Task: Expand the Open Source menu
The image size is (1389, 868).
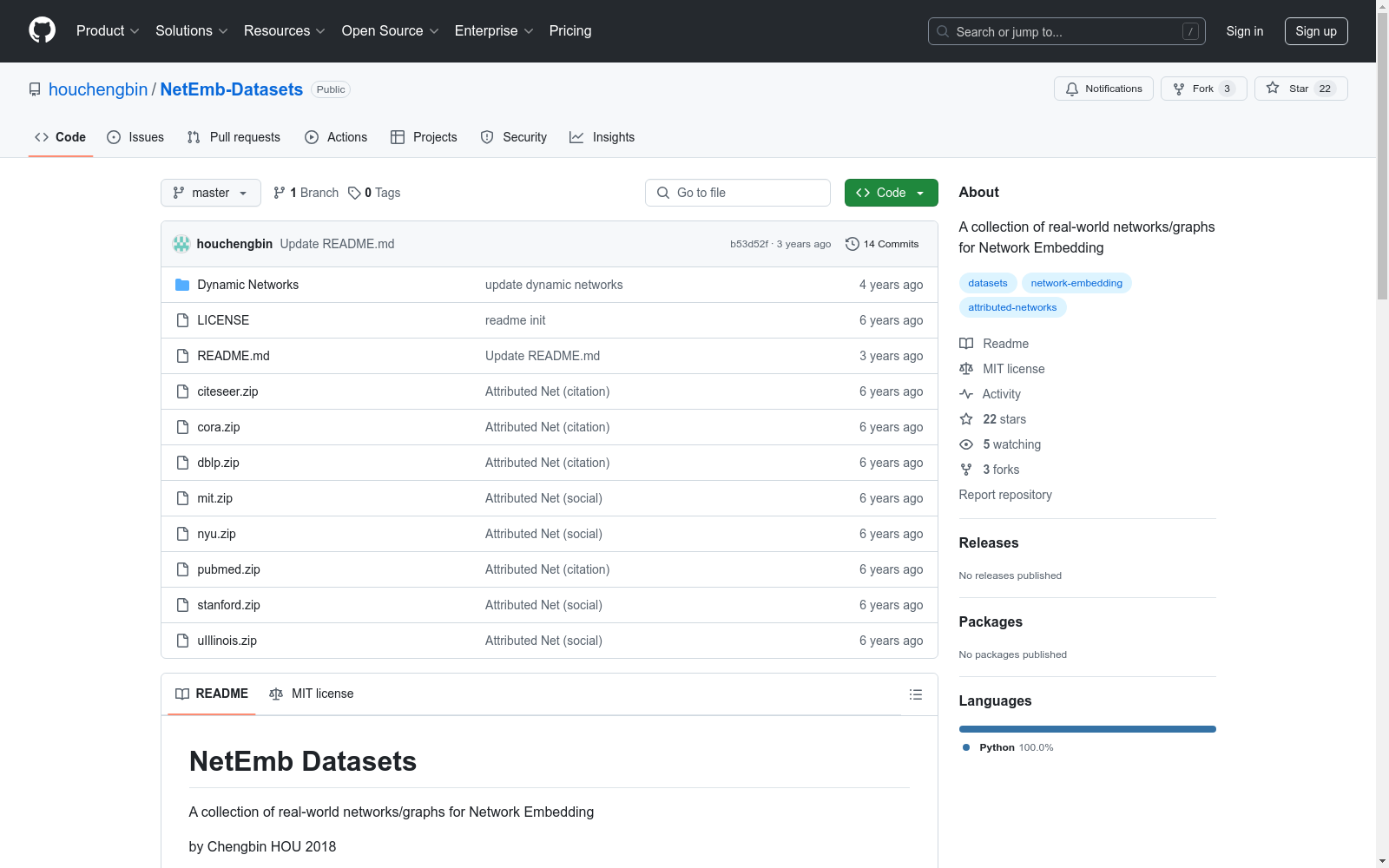Action: coord(391,30)
